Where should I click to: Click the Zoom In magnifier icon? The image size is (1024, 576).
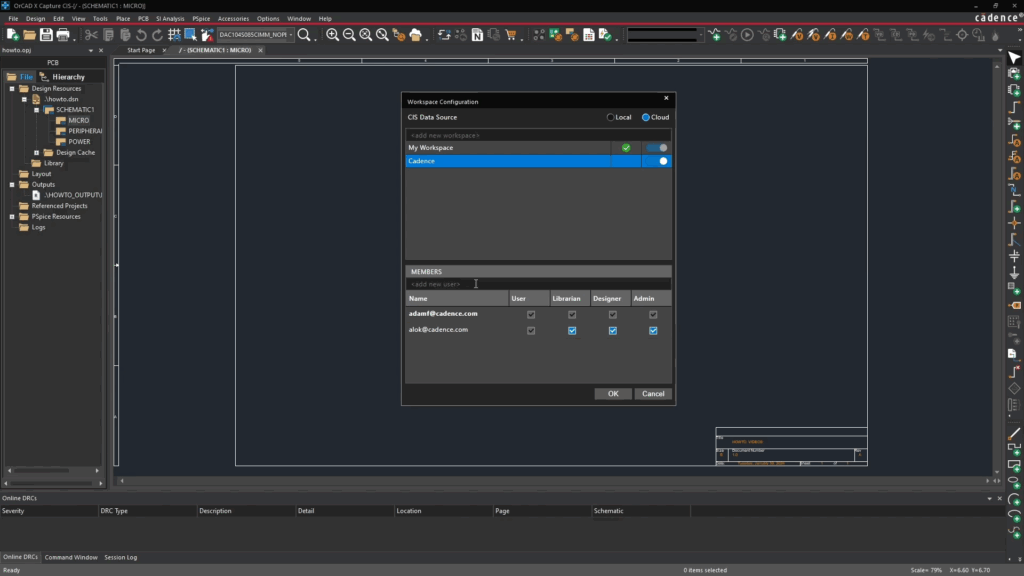coord(332,35)
